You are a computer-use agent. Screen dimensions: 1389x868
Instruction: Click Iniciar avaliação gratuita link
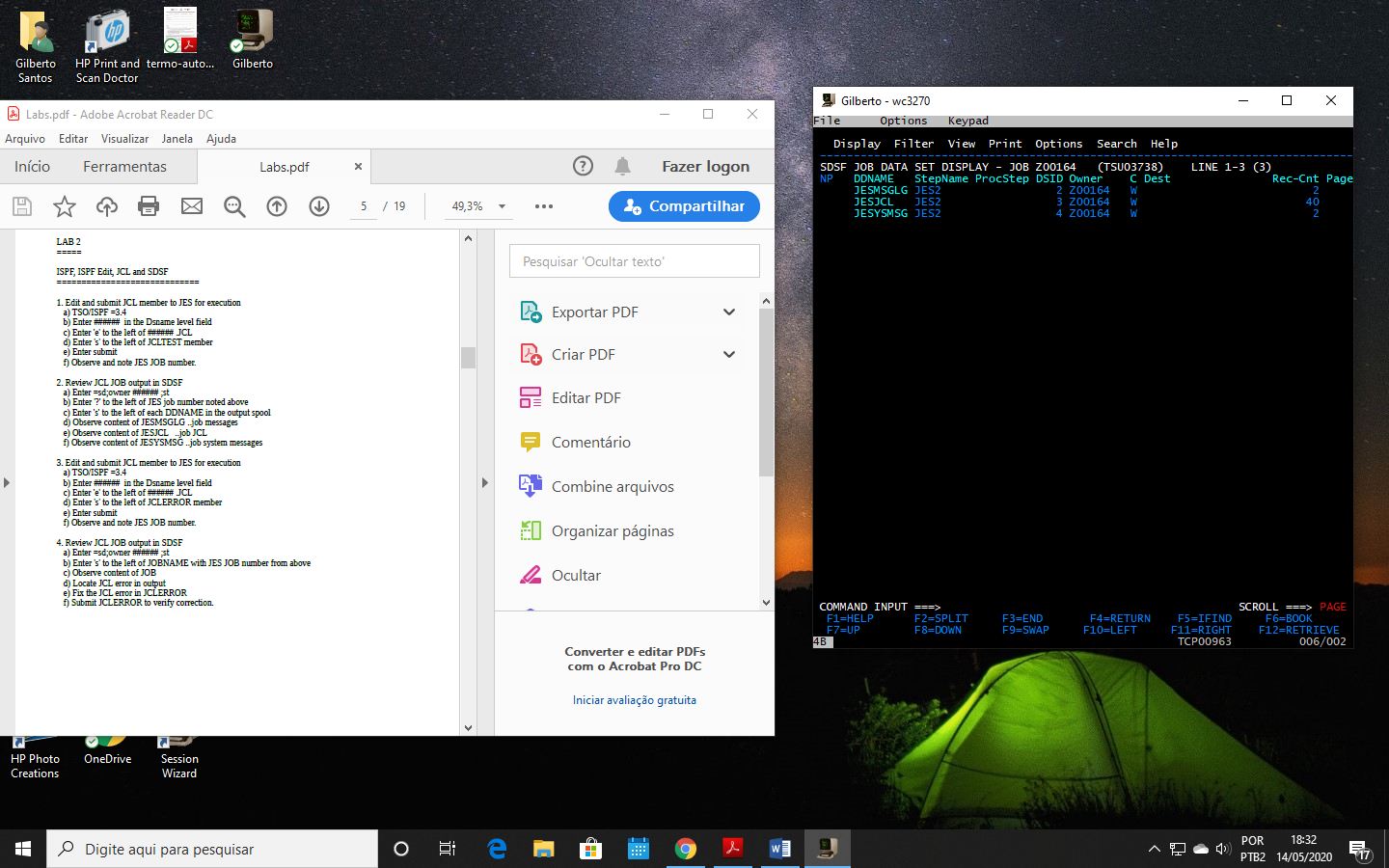click(635, 700)
